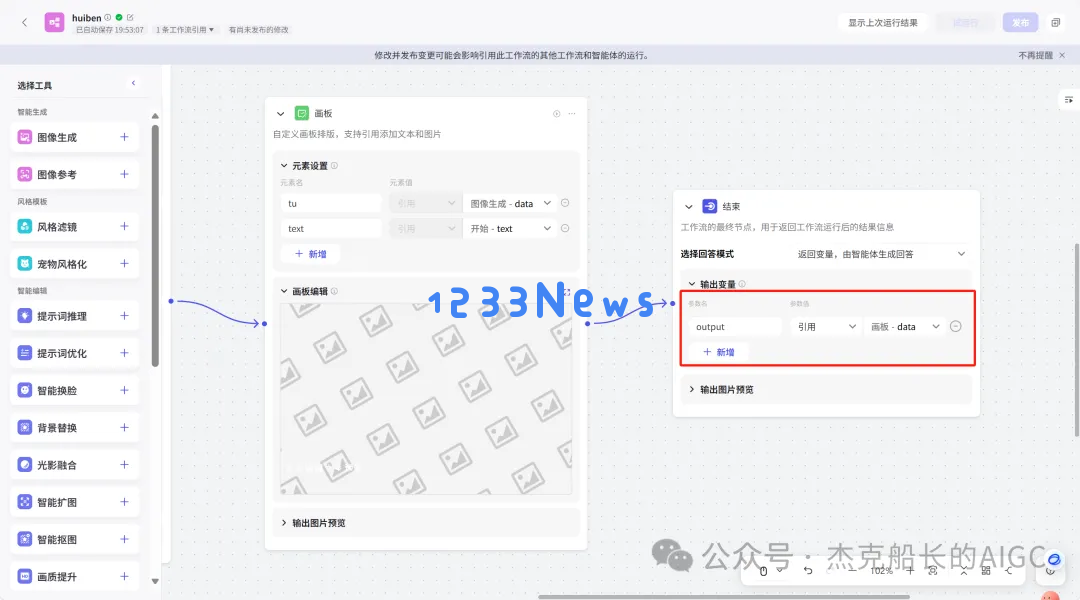Click the 图像生成 tool icon

[x=25, y=137]
